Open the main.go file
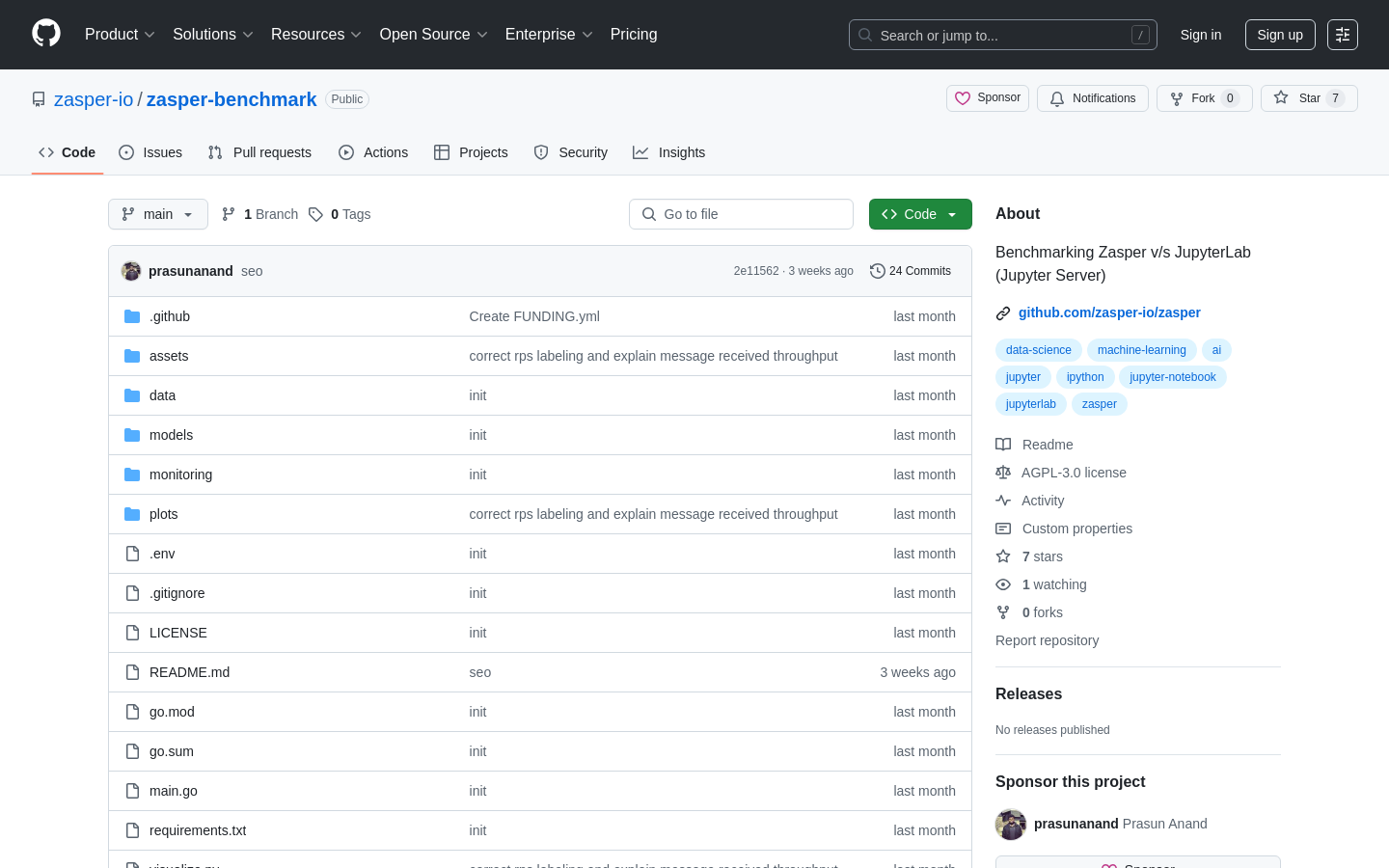Screen dimensions: 1389x868 (x=174, y=791)
